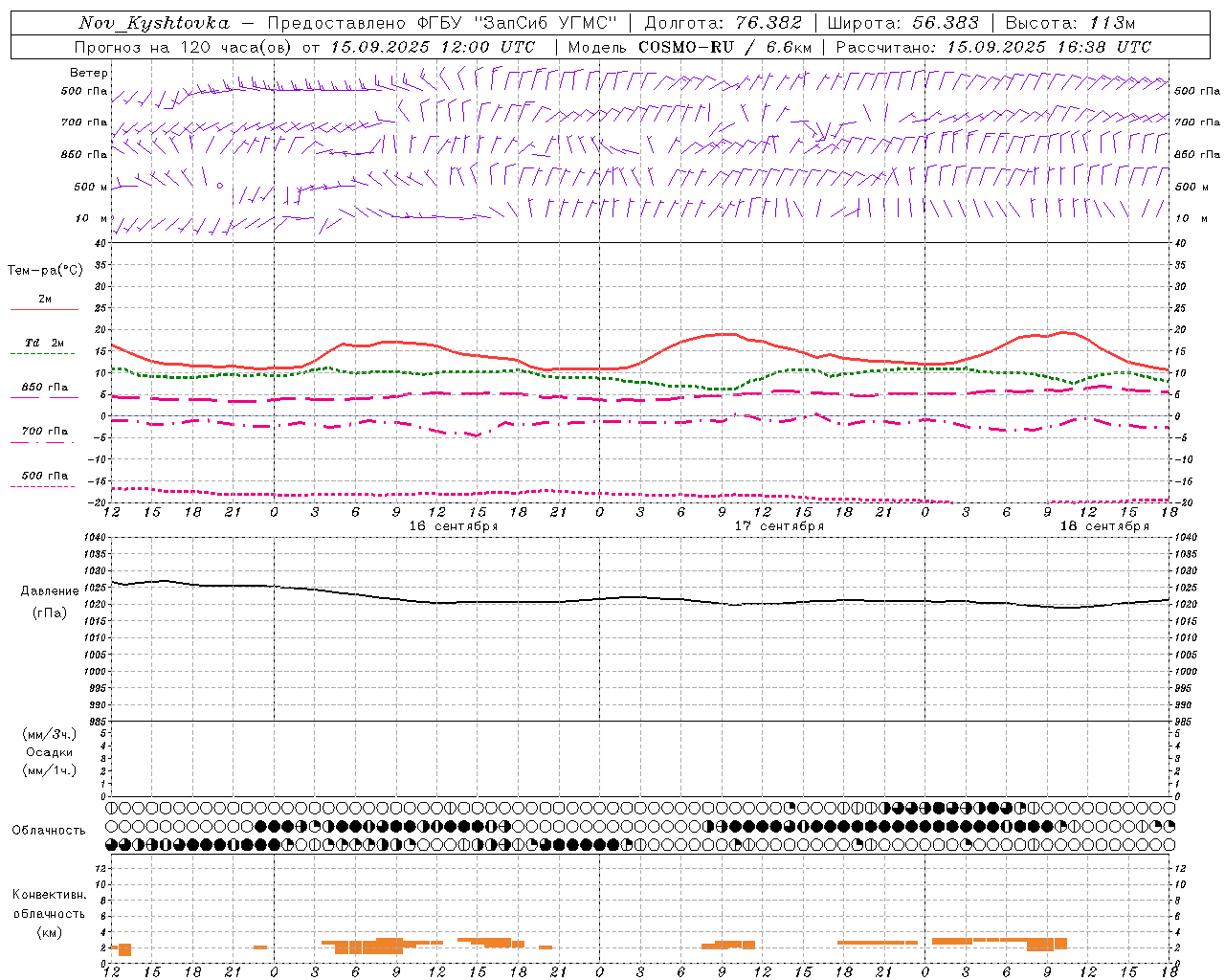
Task: Select the text Предоставлено ФГБУ "ЗапСиб УГМС"
Action: 443,23
